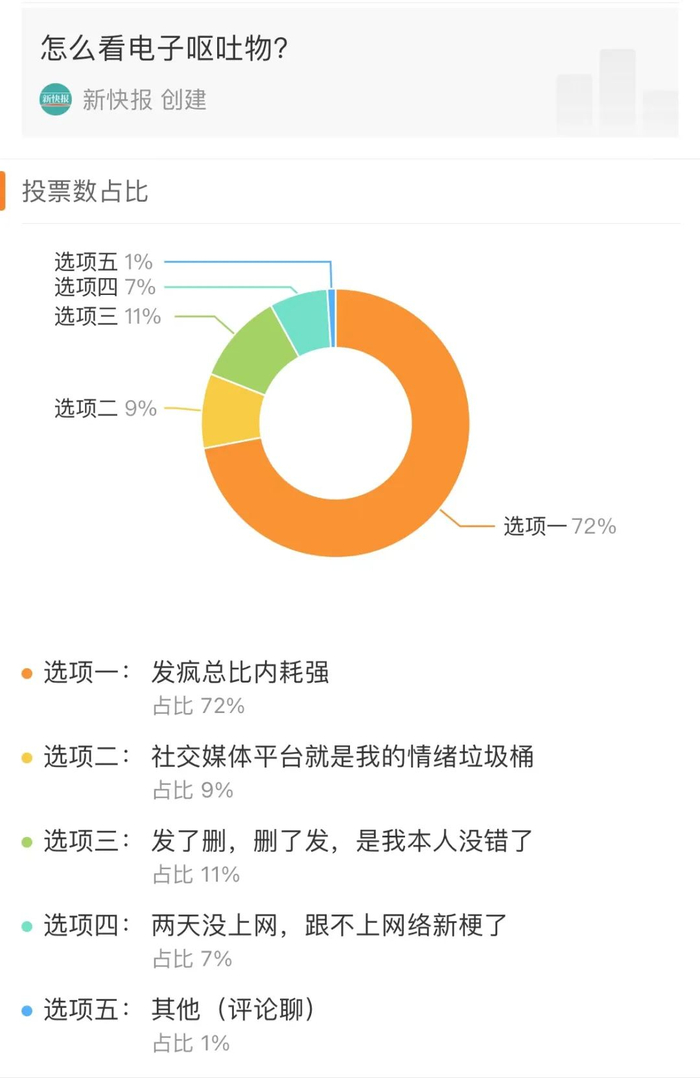Click the 新快报 avatar icon

pos(56,99)
